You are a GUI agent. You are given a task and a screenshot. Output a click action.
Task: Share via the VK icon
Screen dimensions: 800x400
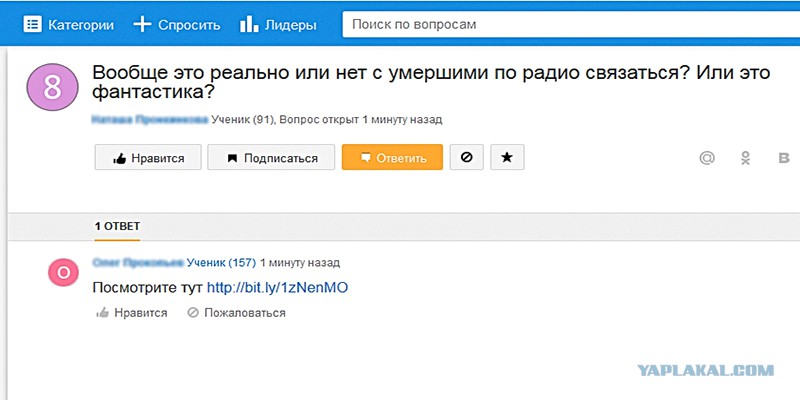click(783, 158)
